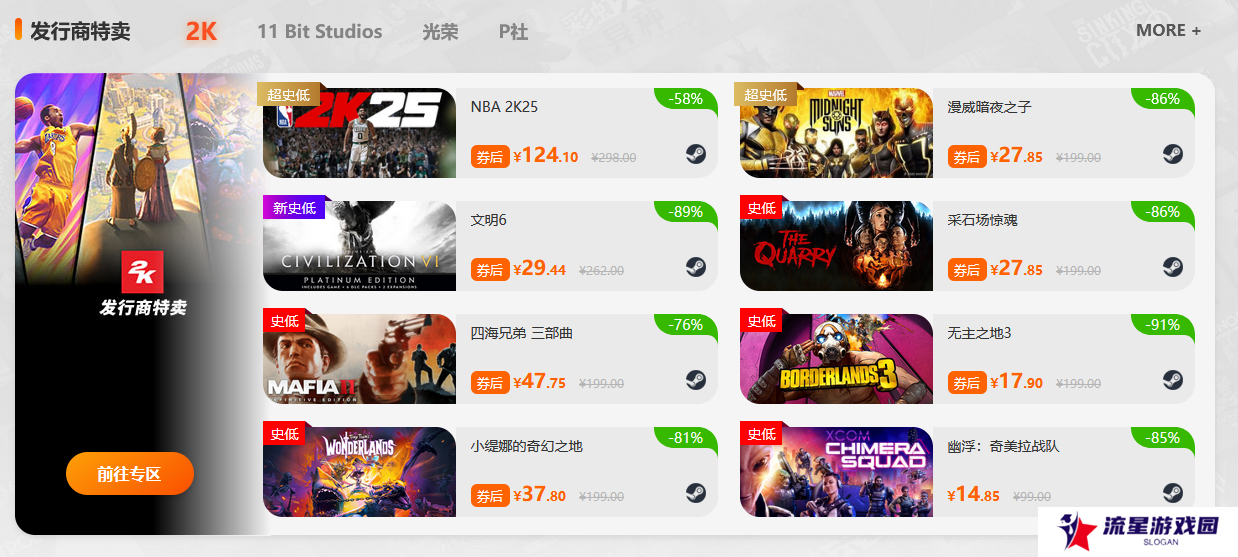1238x557 pixels.
Task: Click the Steam icon on 文明6 card
Action: [696, 267]
